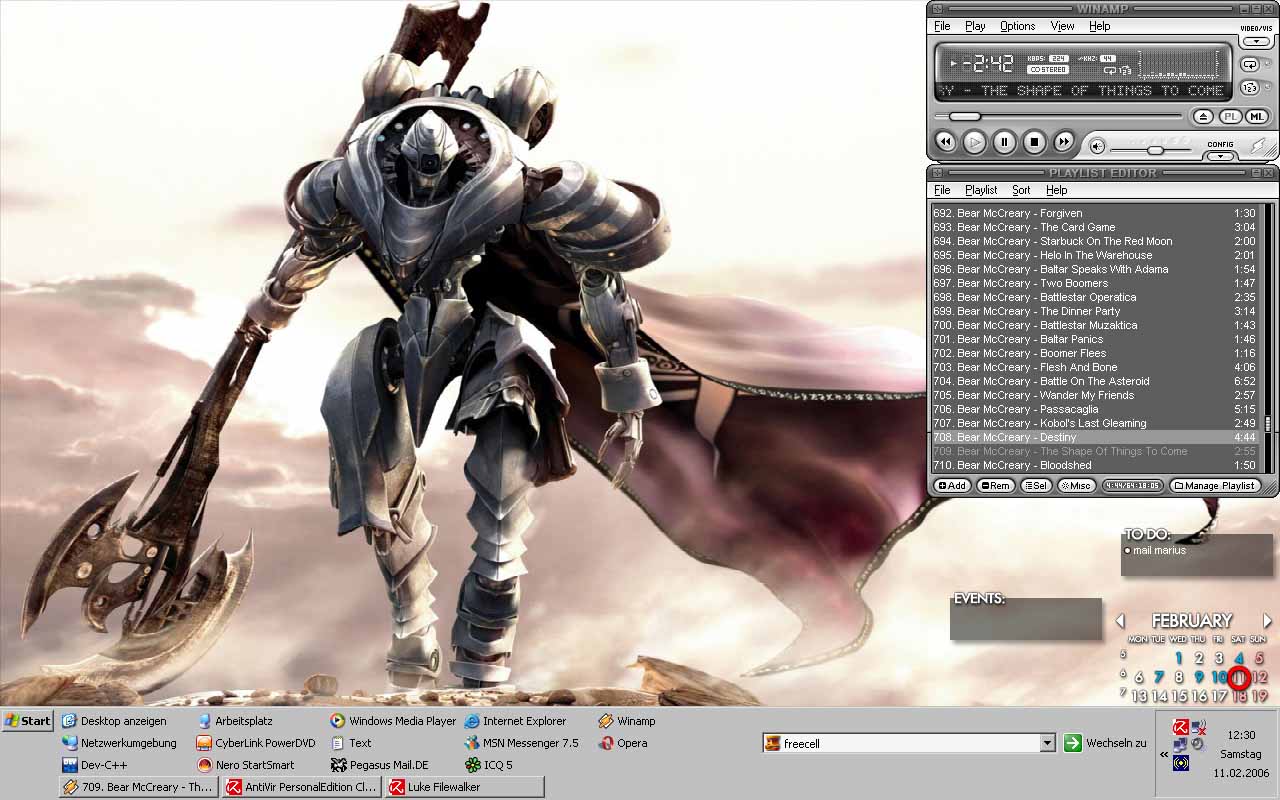
Task: Toggle Winamp repeat mode button
Action: coord(1250,64)
